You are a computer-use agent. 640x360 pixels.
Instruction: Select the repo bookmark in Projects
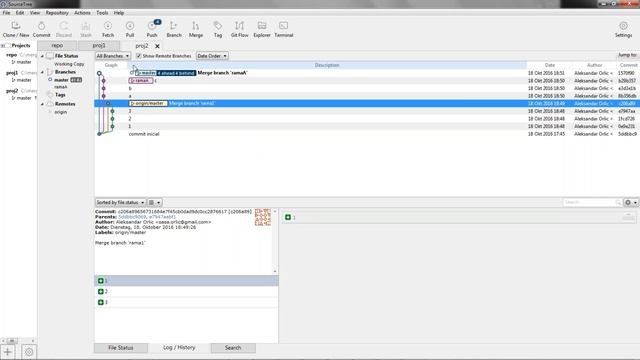(11, 55)
